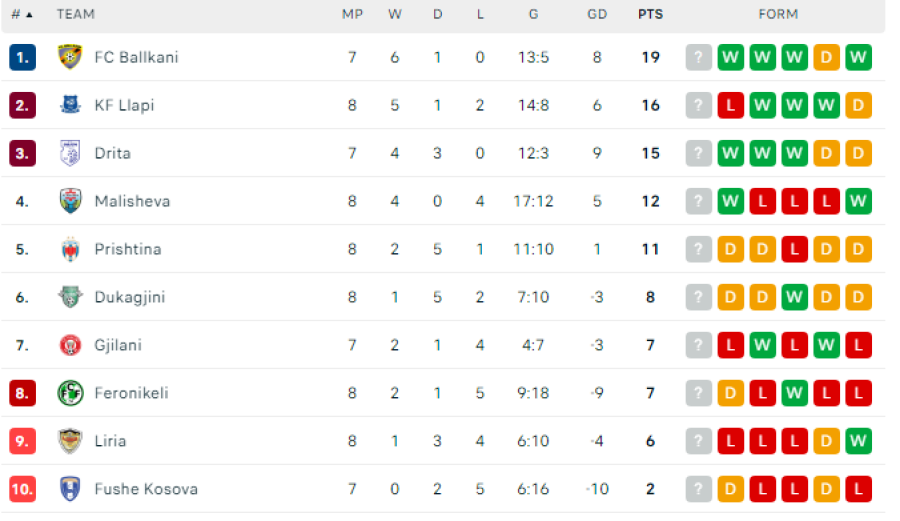
Task: Sort standings by GD column header
Action: pos(597,14)
